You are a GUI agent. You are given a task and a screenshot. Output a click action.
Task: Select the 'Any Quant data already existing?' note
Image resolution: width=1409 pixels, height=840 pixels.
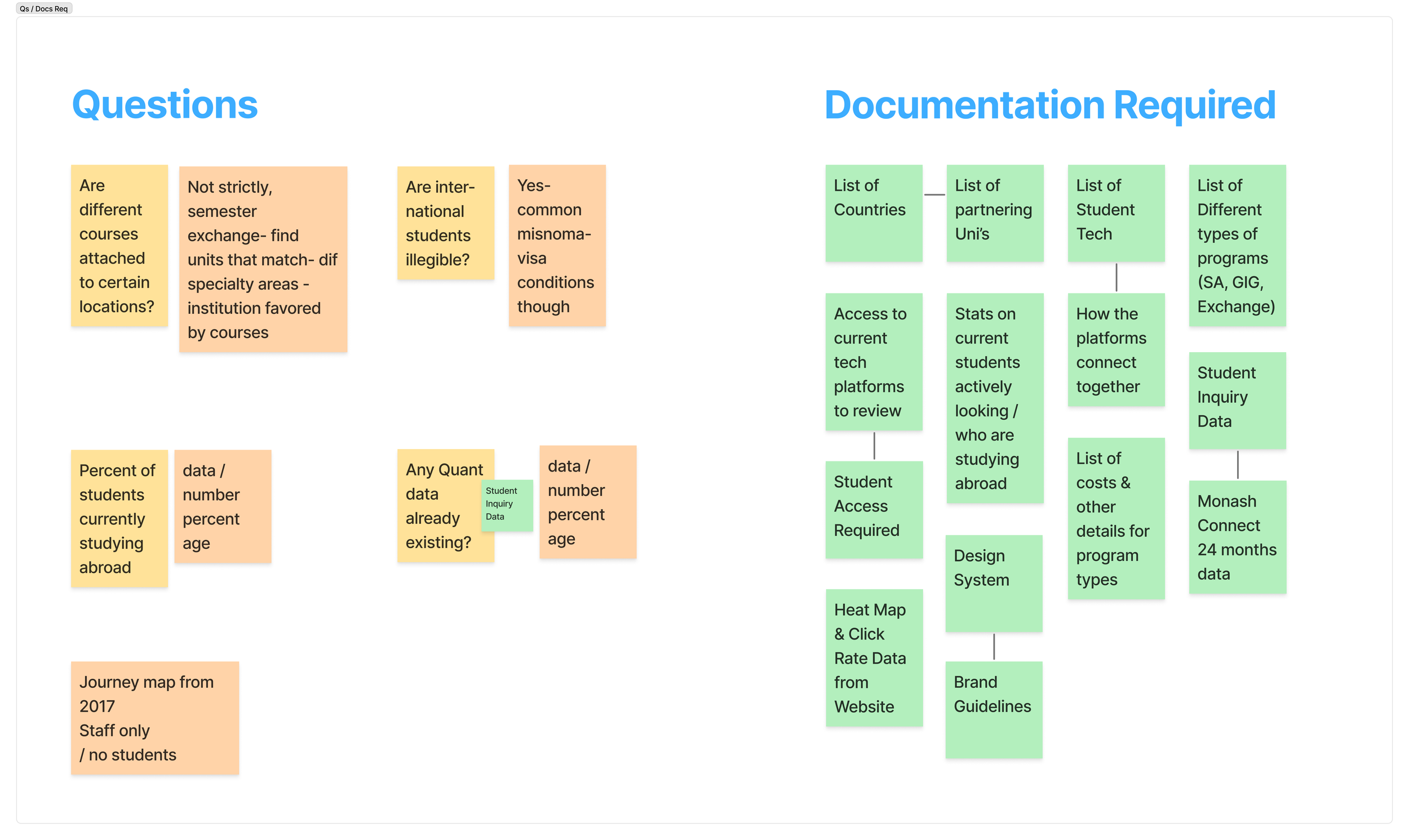click(x=438, y=506)
